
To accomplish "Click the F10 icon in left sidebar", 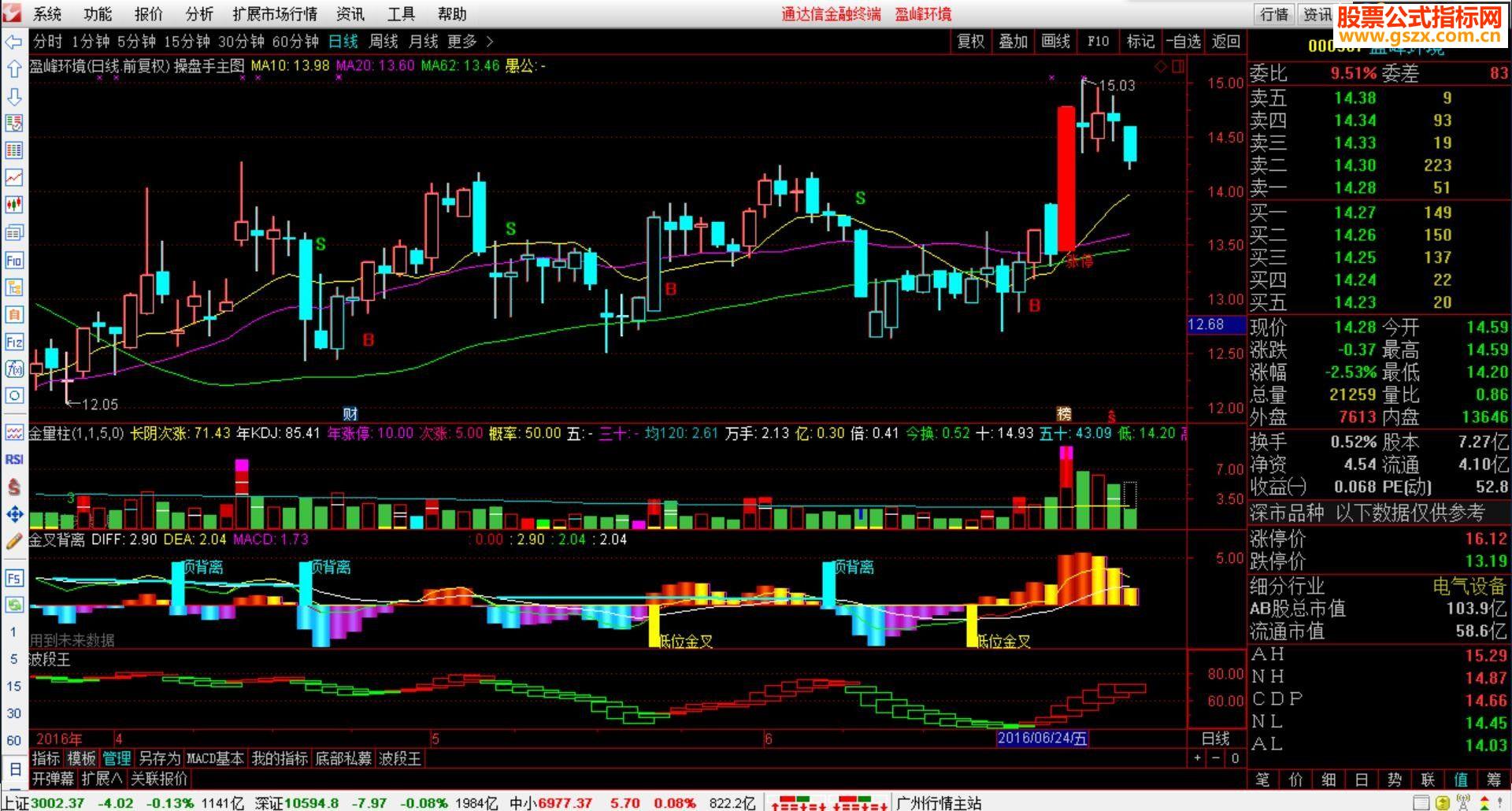I will (14, 260).
